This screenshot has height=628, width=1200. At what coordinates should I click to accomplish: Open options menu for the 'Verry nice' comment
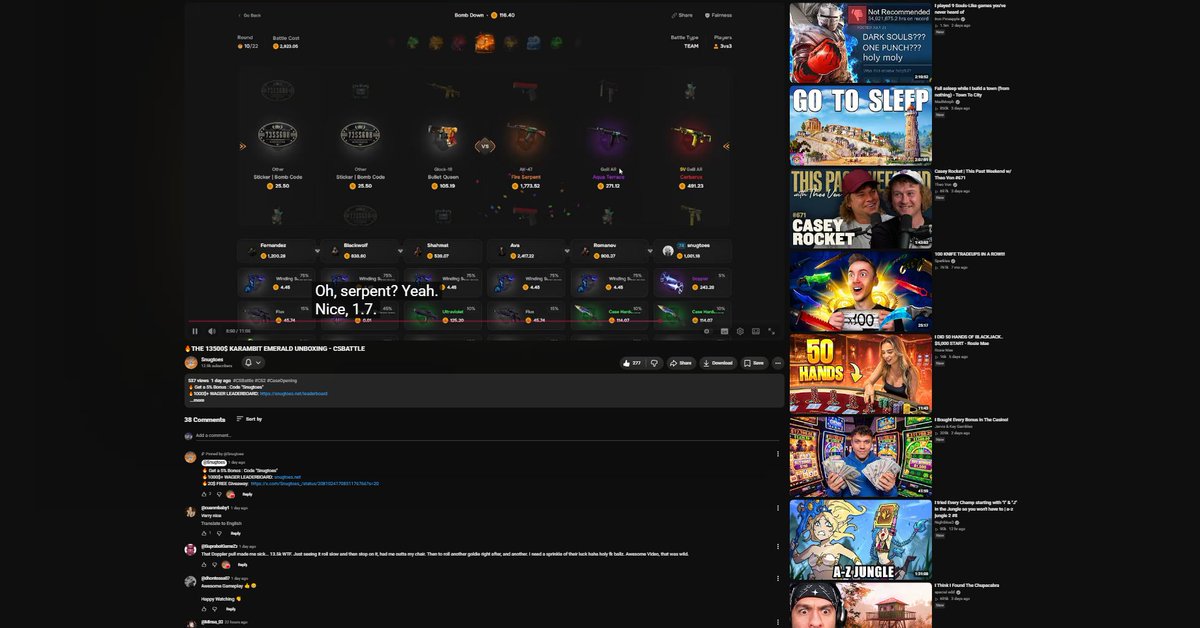pos(778,509)
